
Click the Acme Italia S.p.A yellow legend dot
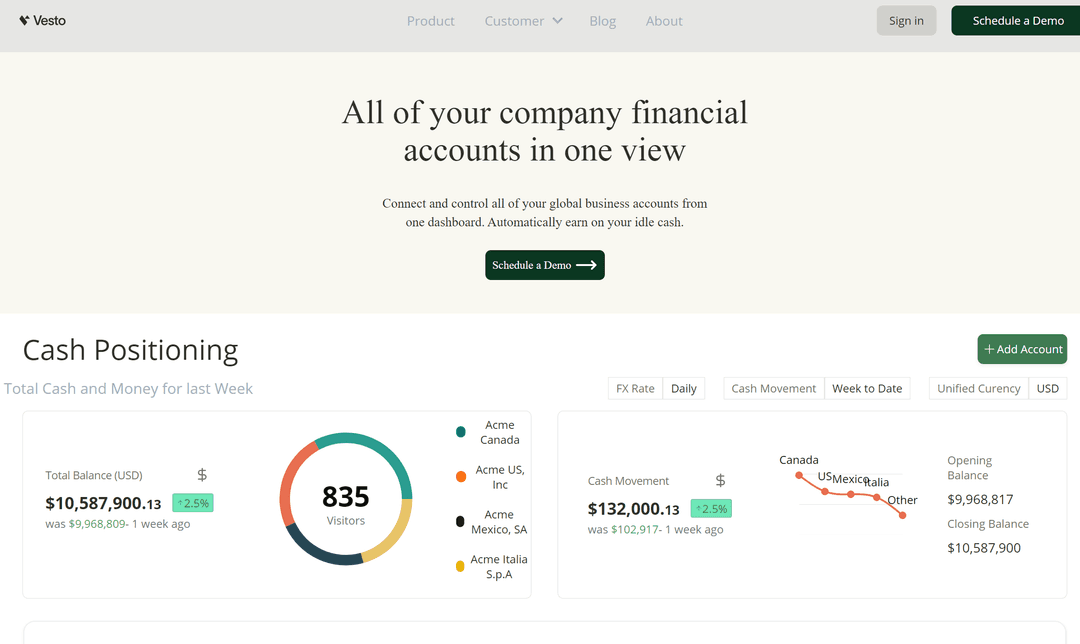[461, 566]
